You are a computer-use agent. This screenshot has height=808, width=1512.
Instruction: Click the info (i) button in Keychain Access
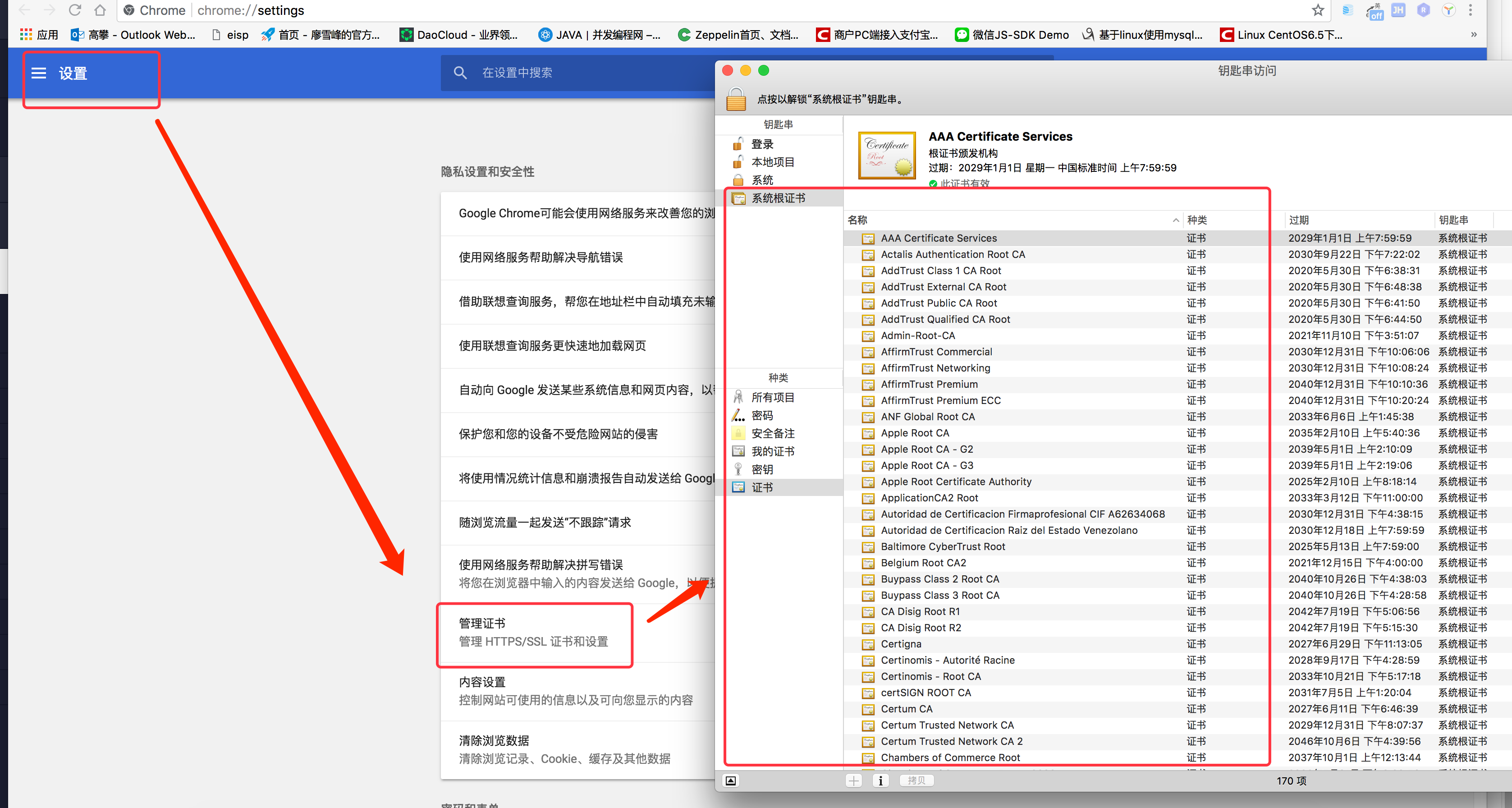click(880, 780)
